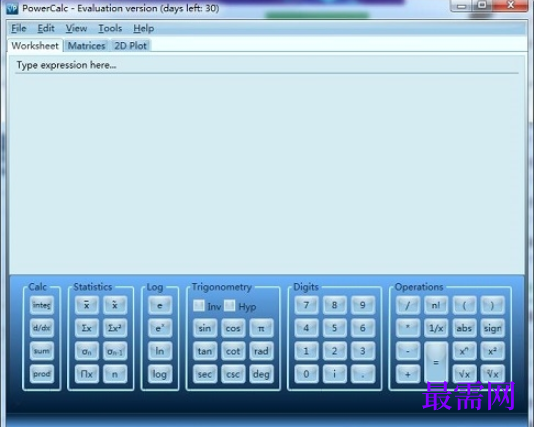Click the multiplication * operator
The width and height of the screenshot is (534, 427).
(x=408, y=328)
